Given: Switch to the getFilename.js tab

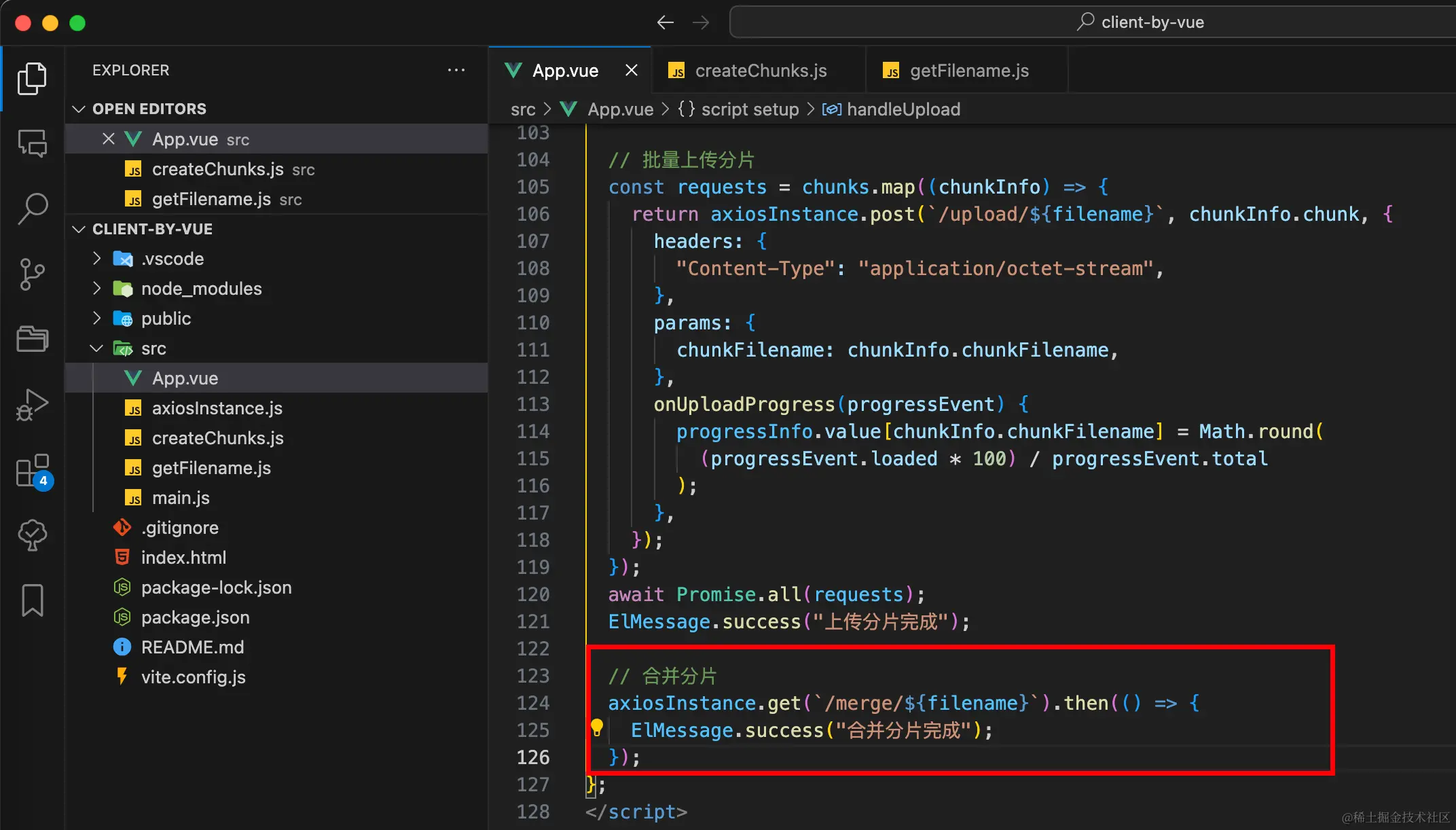Looking at the screenshot, I should pos(968,71).
